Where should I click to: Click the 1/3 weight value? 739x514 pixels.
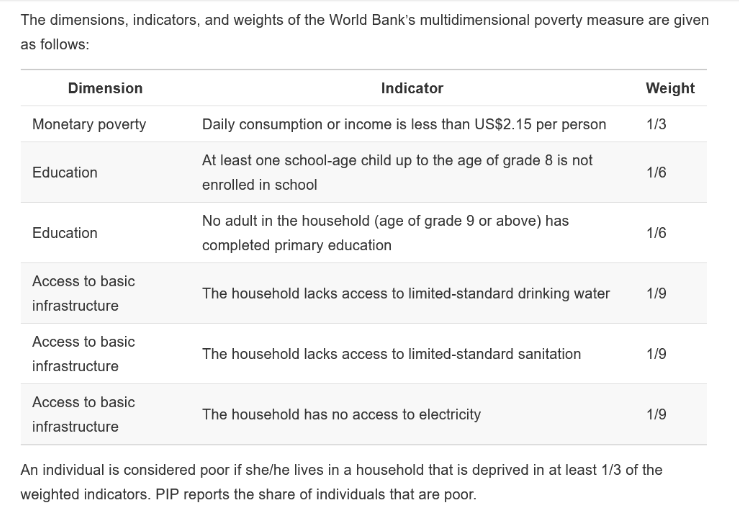click(656, 124)
